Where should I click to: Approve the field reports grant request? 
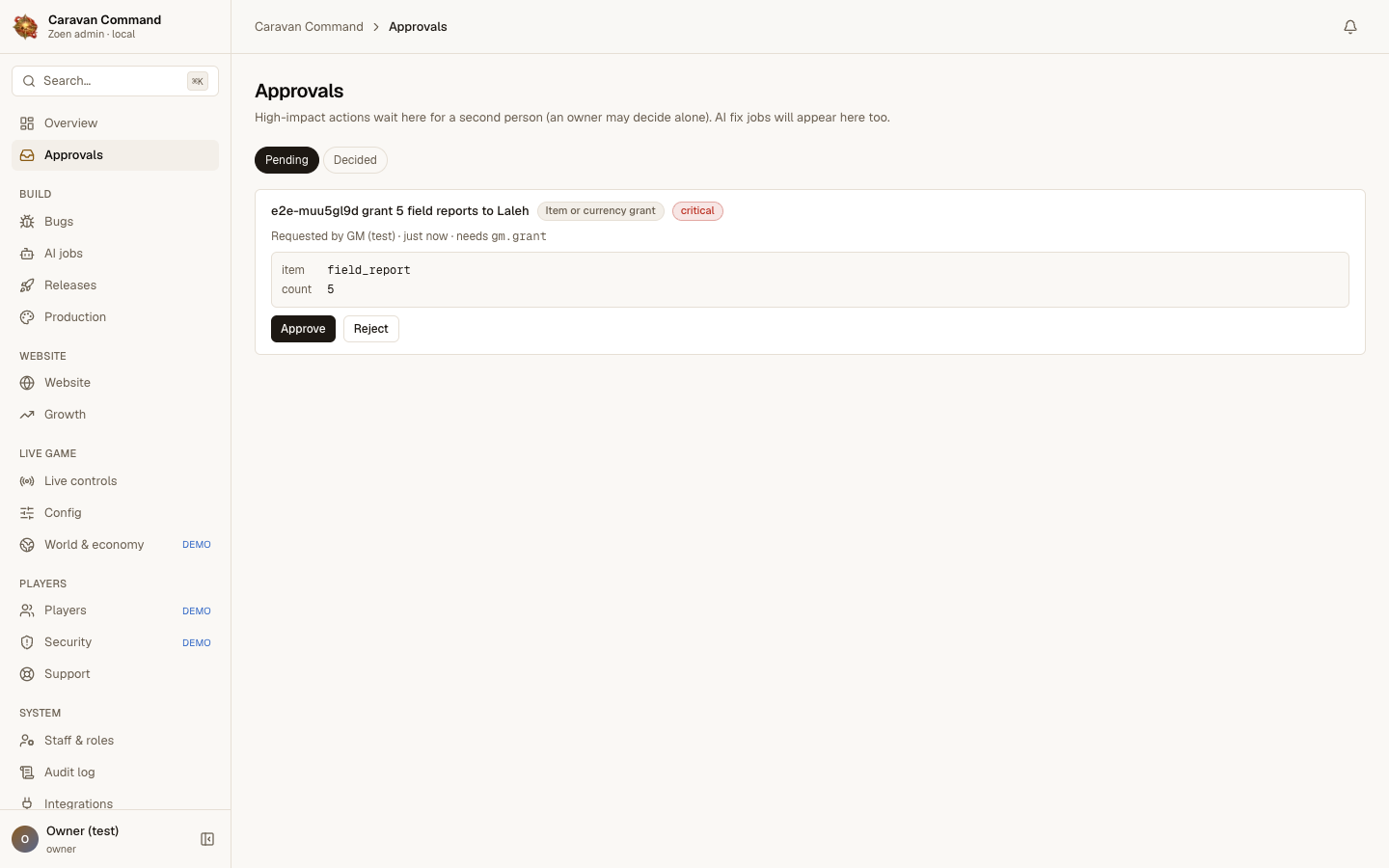pos(303,329)
